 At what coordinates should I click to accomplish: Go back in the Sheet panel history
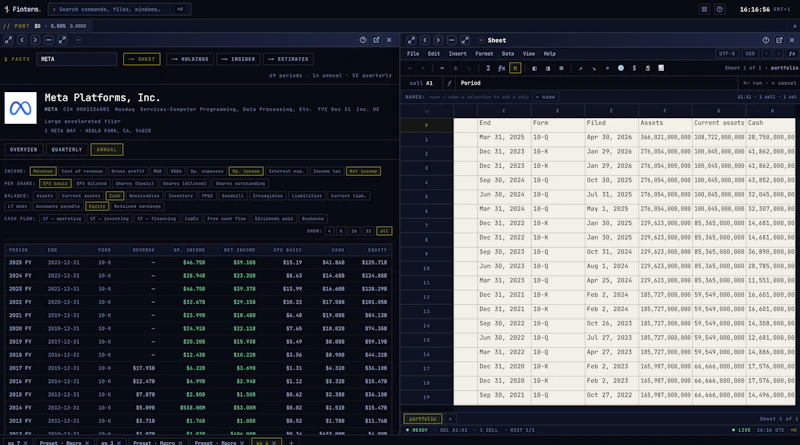[424, 40]
